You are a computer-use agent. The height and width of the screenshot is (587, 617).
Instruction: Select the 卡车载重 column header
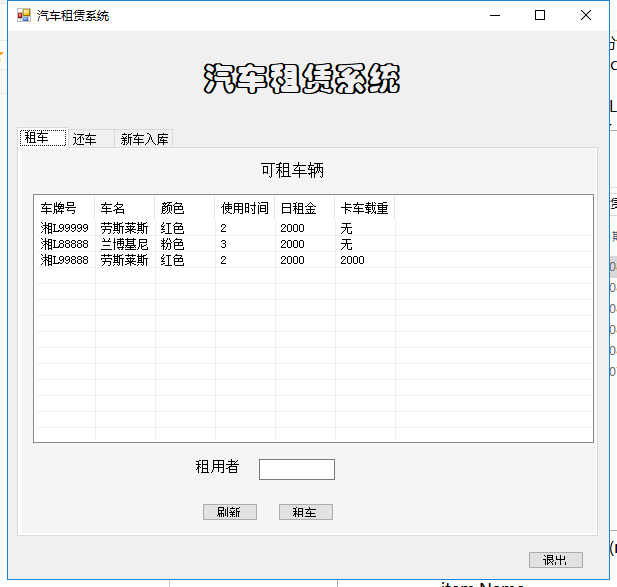pyautogui.click(x=365, y=208)
